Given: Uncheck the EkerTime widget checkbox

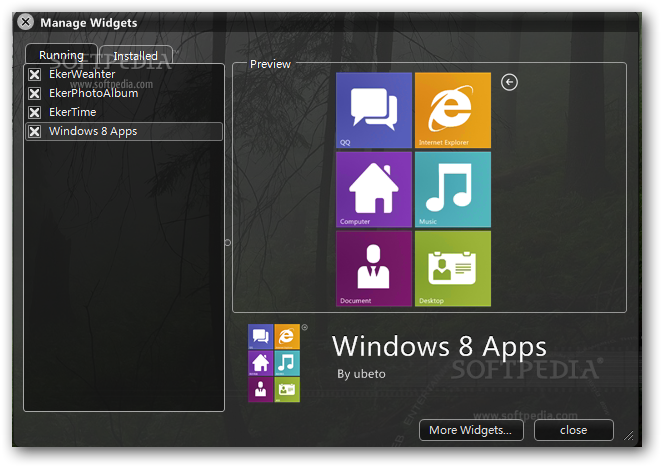Looking at the screenshot, I should click(35, 112).
